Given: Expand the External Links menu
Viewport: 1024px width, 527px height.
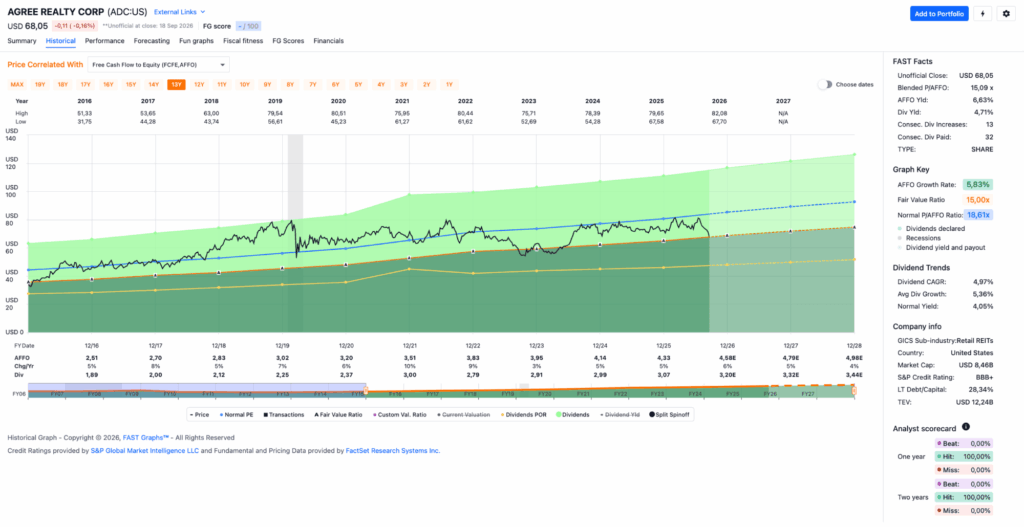Looking at the screenshot, I should tap(180, 12).
